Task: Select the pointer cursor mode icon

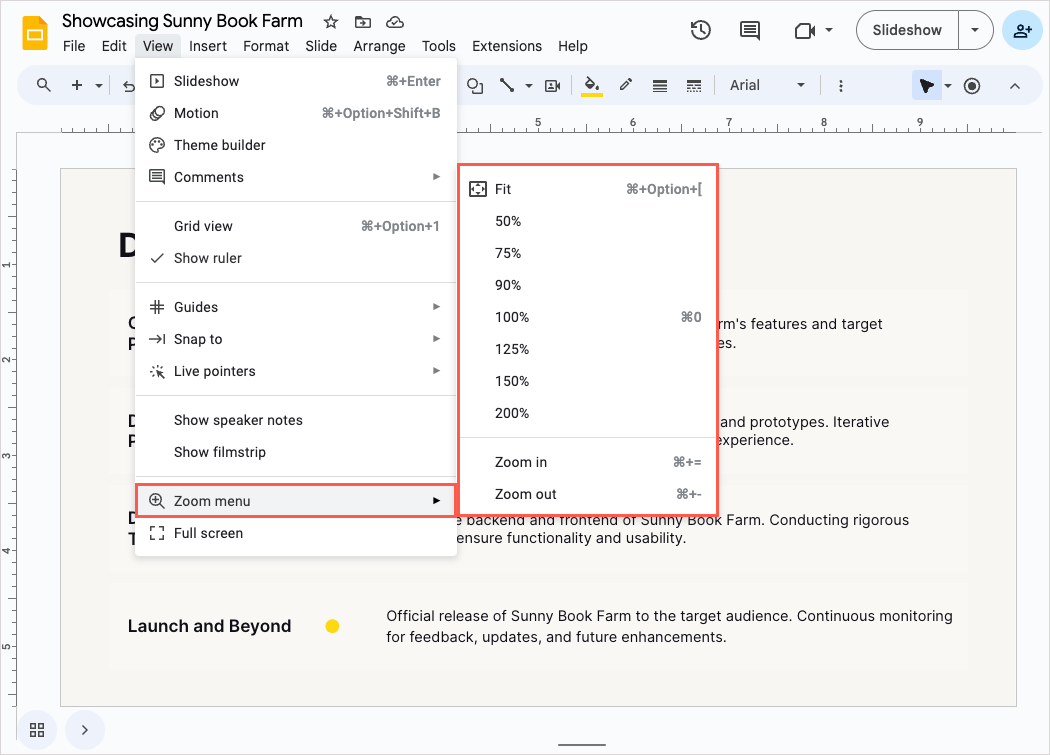Action: [x=926, y=85]
